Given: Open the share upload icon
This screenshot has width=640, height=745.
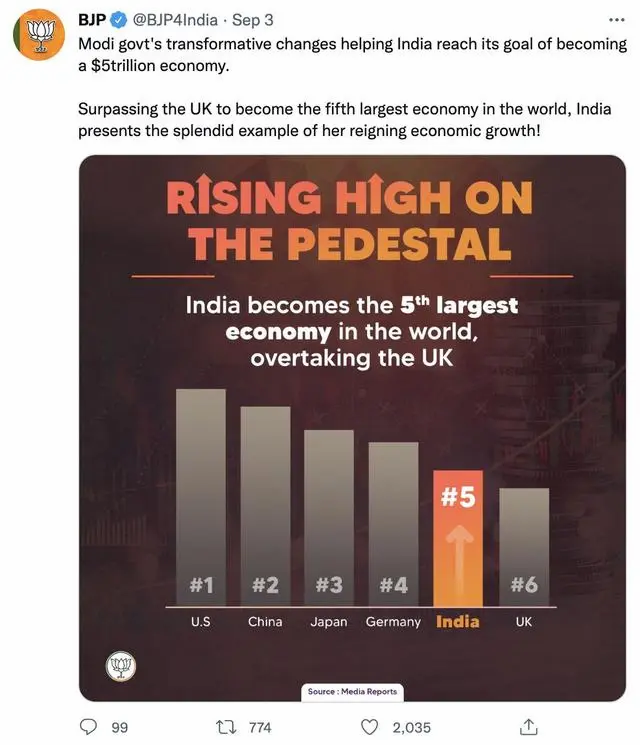Looking at the screenshot, I should click(528, 726).
